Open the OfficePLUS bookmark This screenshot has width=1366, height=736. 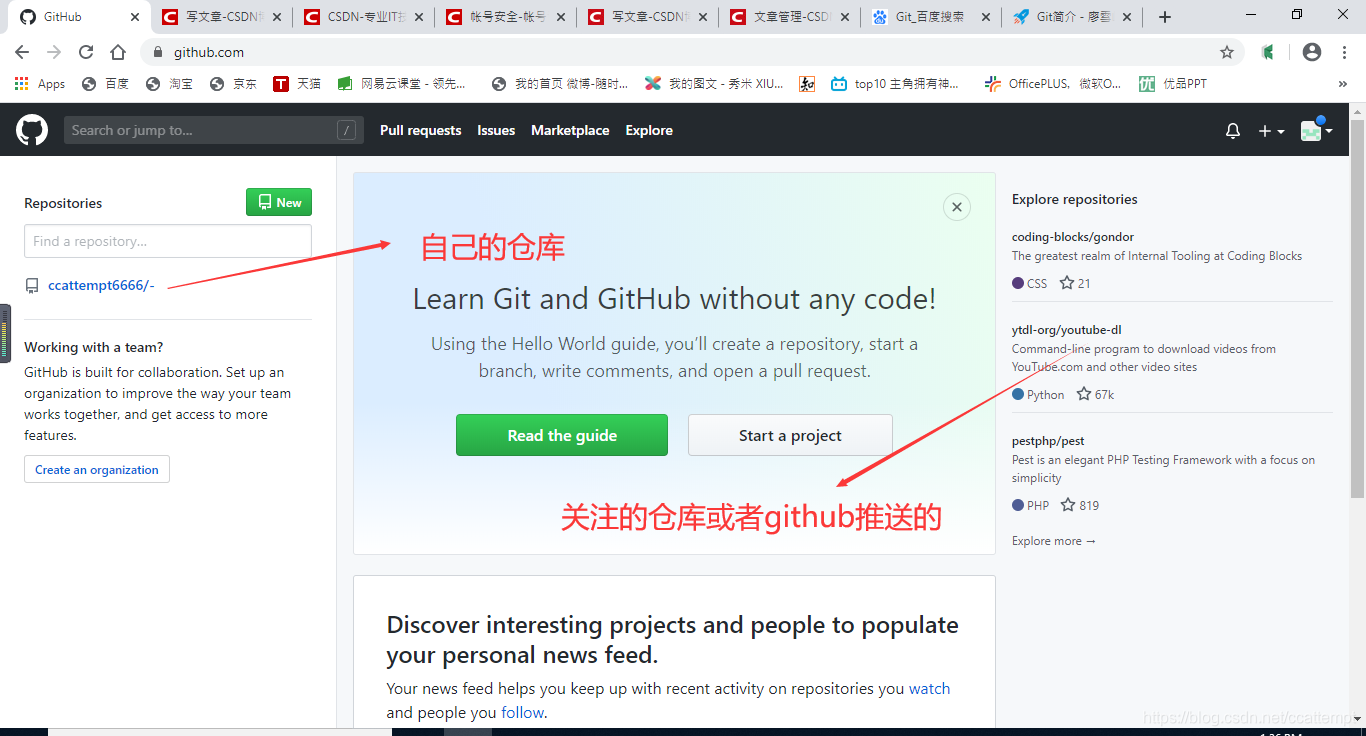click(x=1053, y=84)
